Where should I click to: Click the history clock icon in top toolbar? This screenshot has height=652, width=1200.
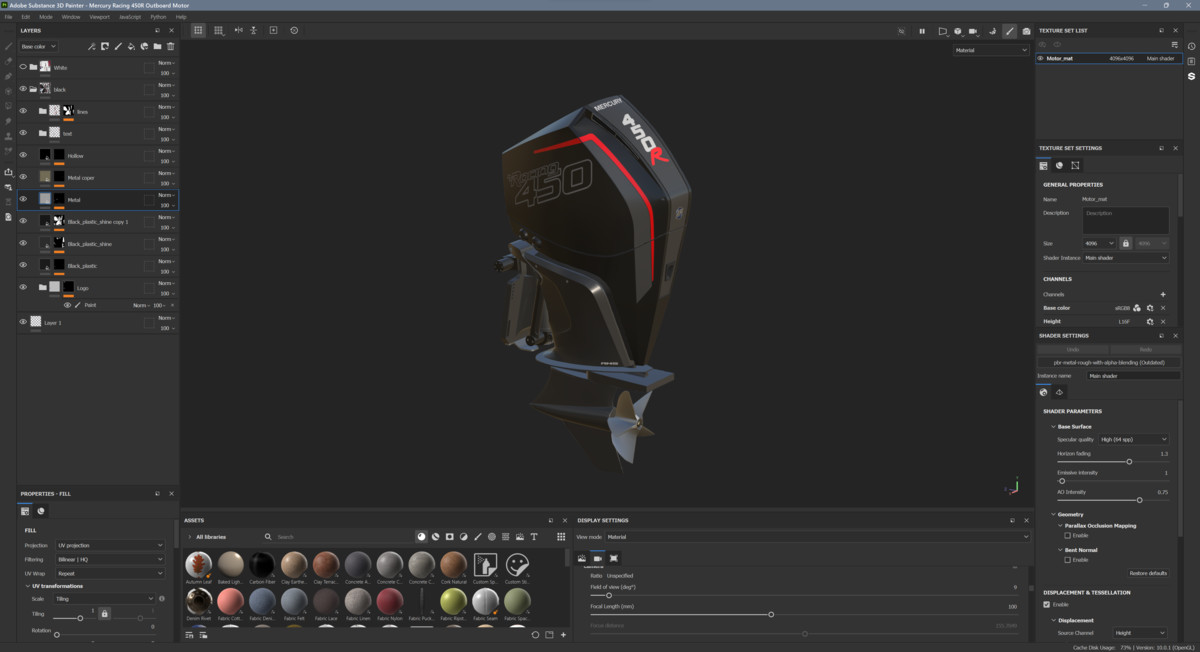(x=294, y=30)
